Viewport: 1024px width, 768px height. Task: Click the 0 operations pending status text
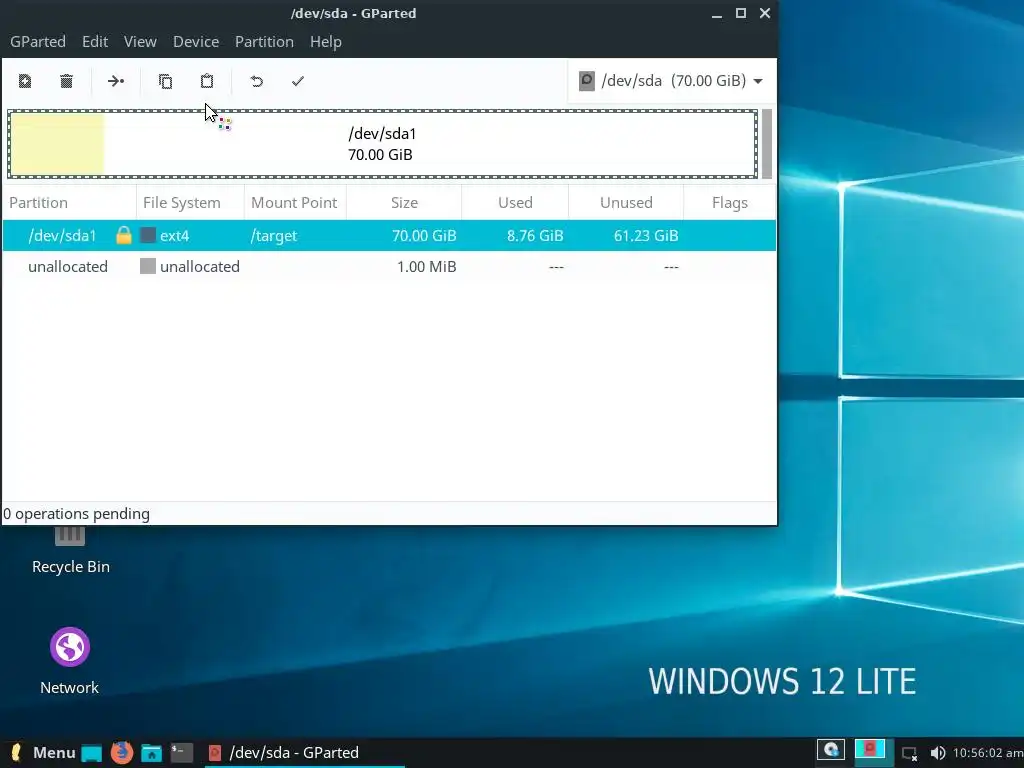76,514
